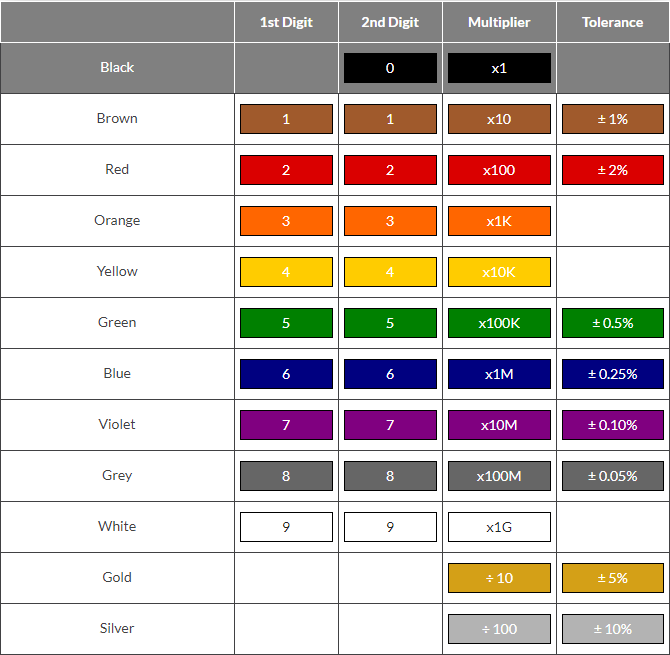Image resolution: width=670 pixels, height=655 pixels.
Task: Click the White x1G multiplier swatch
Action: pos(499,527)
